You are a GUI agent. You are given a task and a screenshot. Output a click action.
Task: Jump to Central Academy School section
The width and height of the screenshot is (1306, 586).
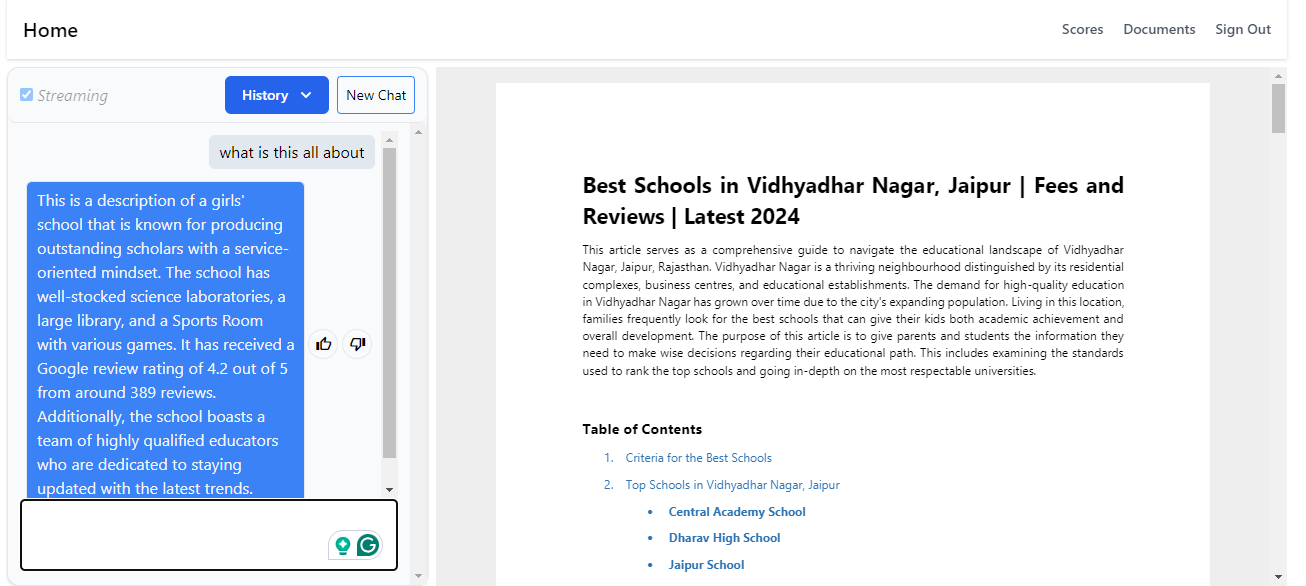737,512
